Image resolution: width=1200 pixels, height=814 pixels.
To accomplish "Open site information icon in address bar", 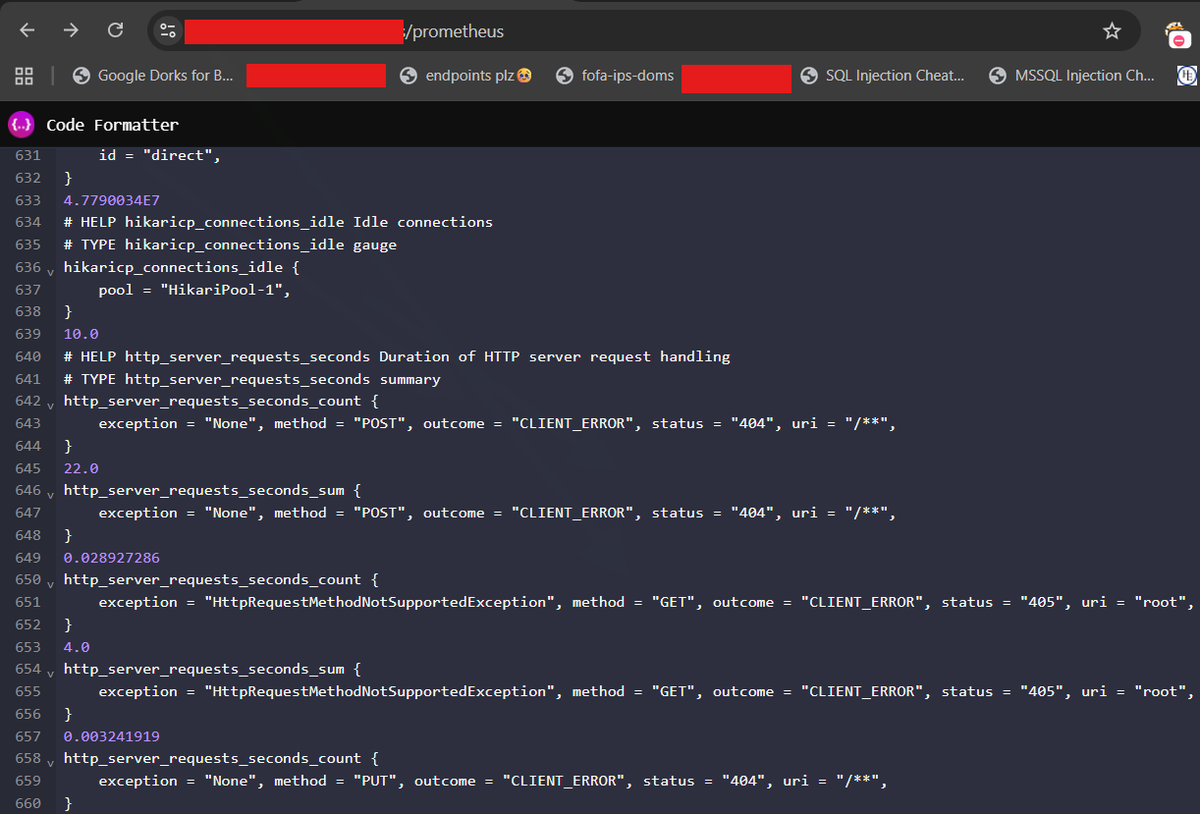I will click(x=168, y=31).
